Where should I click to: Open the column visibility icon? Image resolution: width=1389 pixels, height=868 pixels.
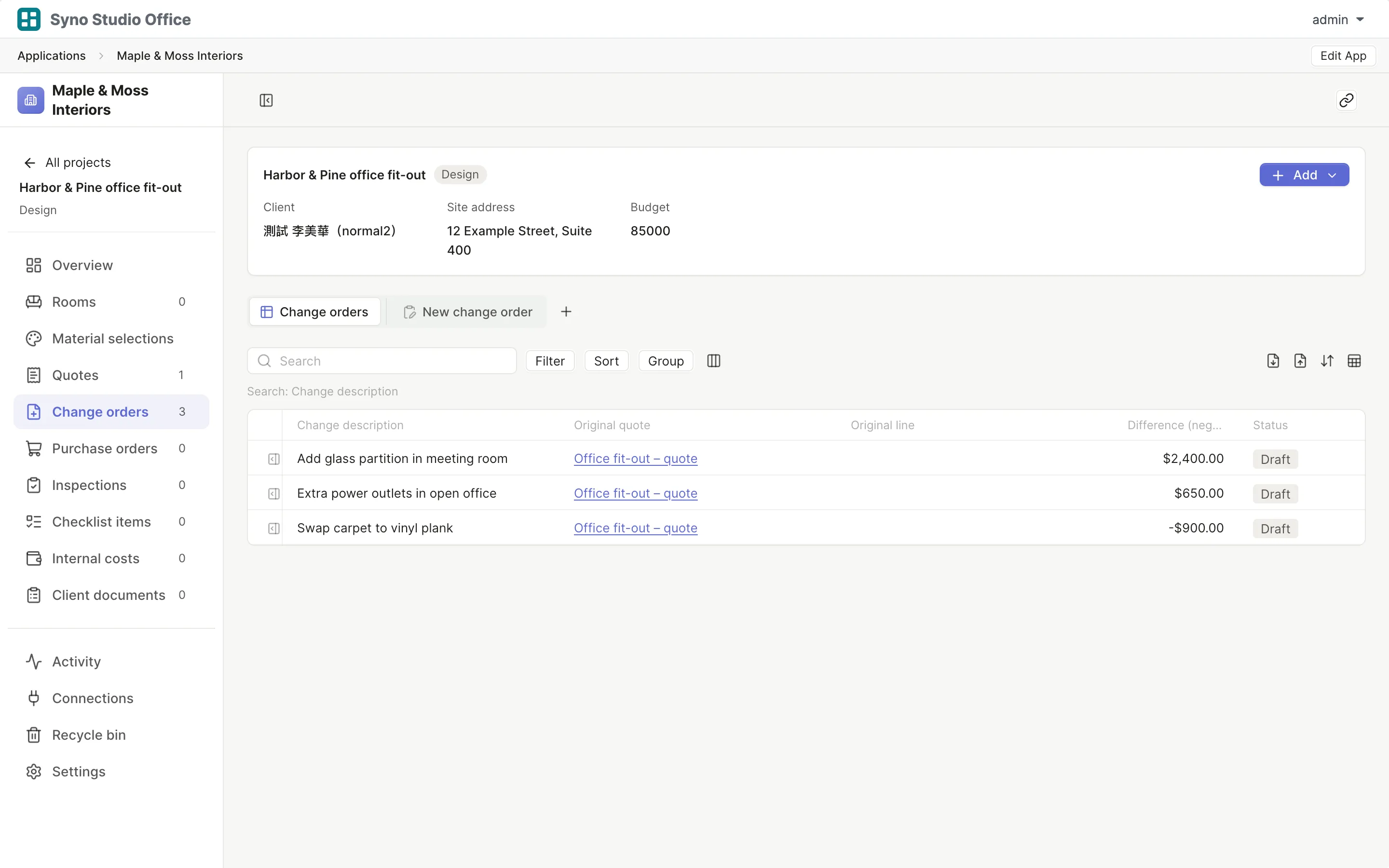point(713,361)
